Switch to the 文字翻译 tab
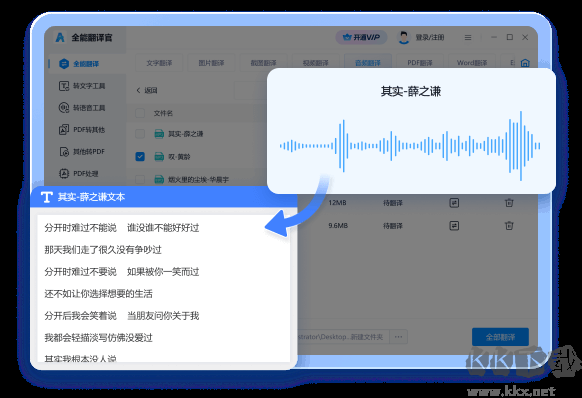This screenshot has width=582, height=398. [x=159, y=63]
